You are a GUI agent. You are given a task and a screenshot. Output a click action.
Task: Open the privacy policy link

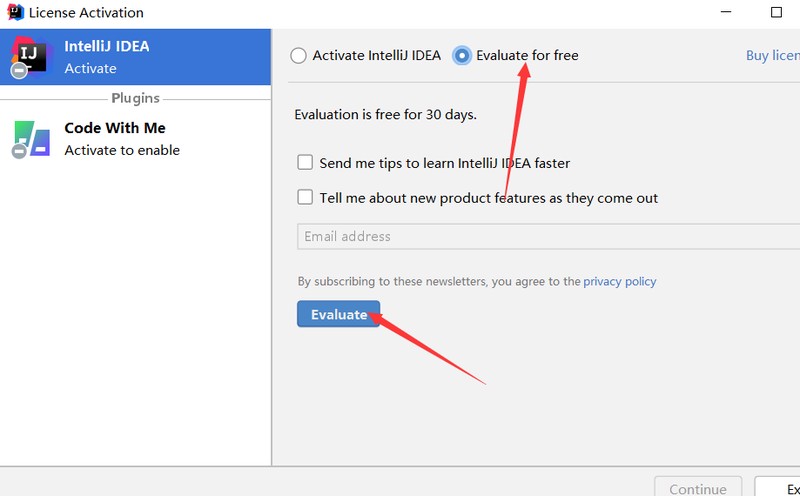click(x=620, y=281)
